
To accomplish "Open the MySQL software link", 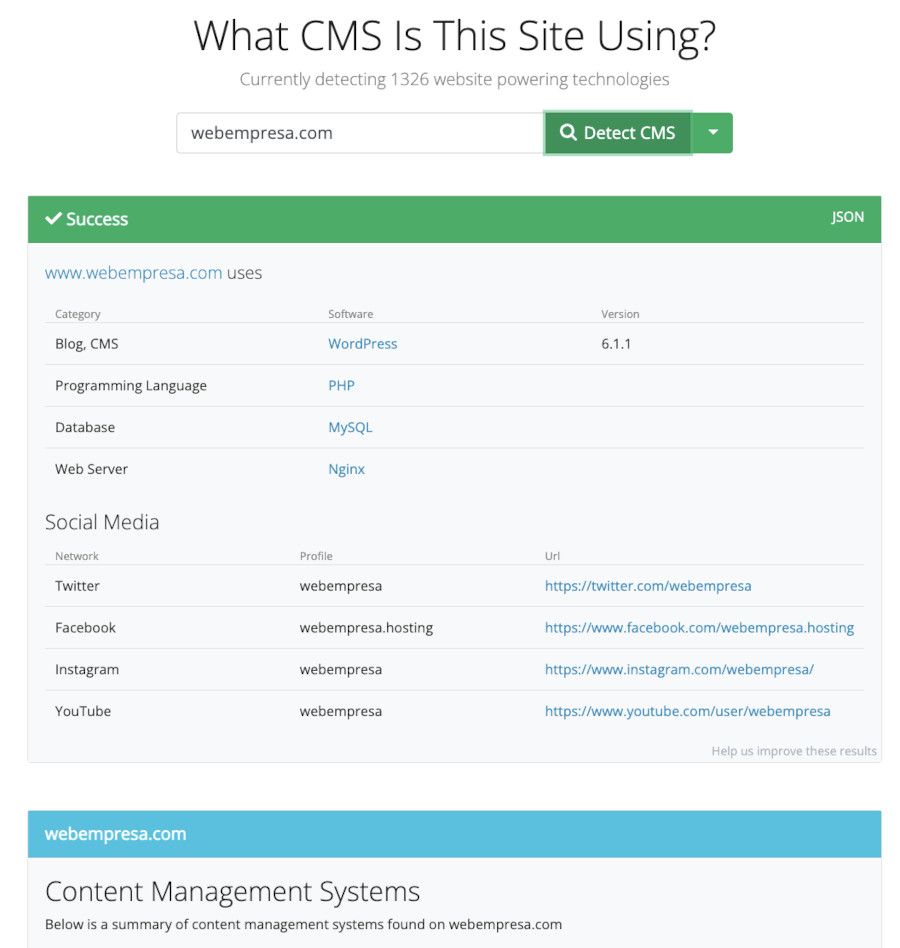I will [350, 427].
